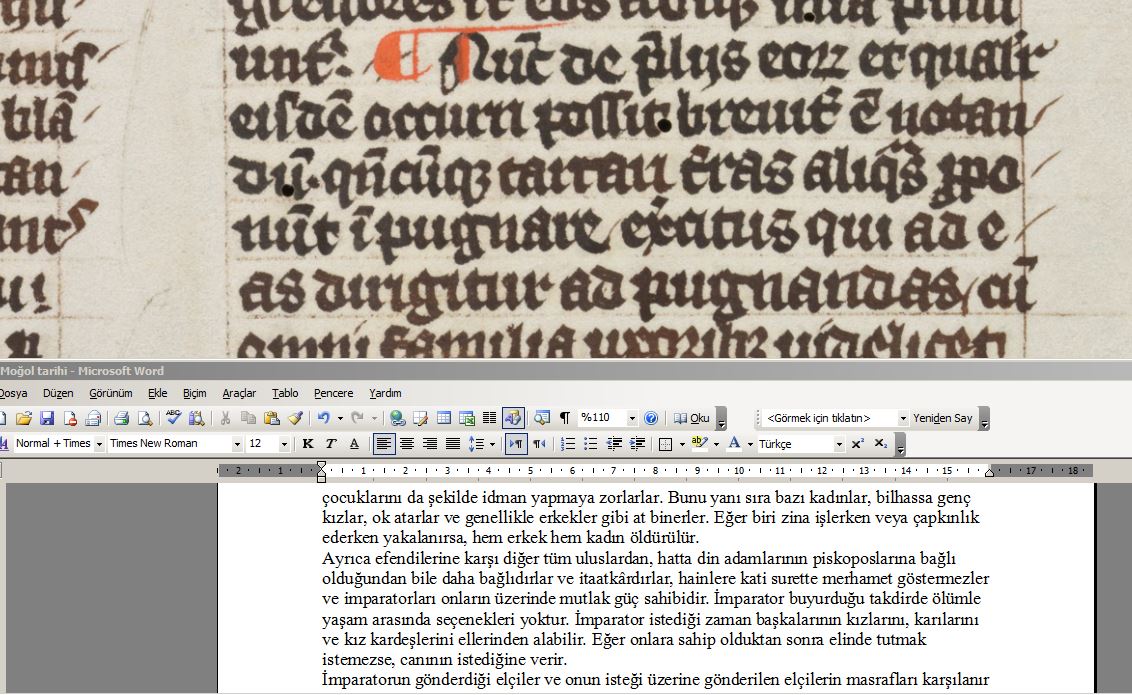The height and width of the screenshot is (695, 1132).
Task: Expand the line spacing dropdown arrow
Action: [492, 445]
